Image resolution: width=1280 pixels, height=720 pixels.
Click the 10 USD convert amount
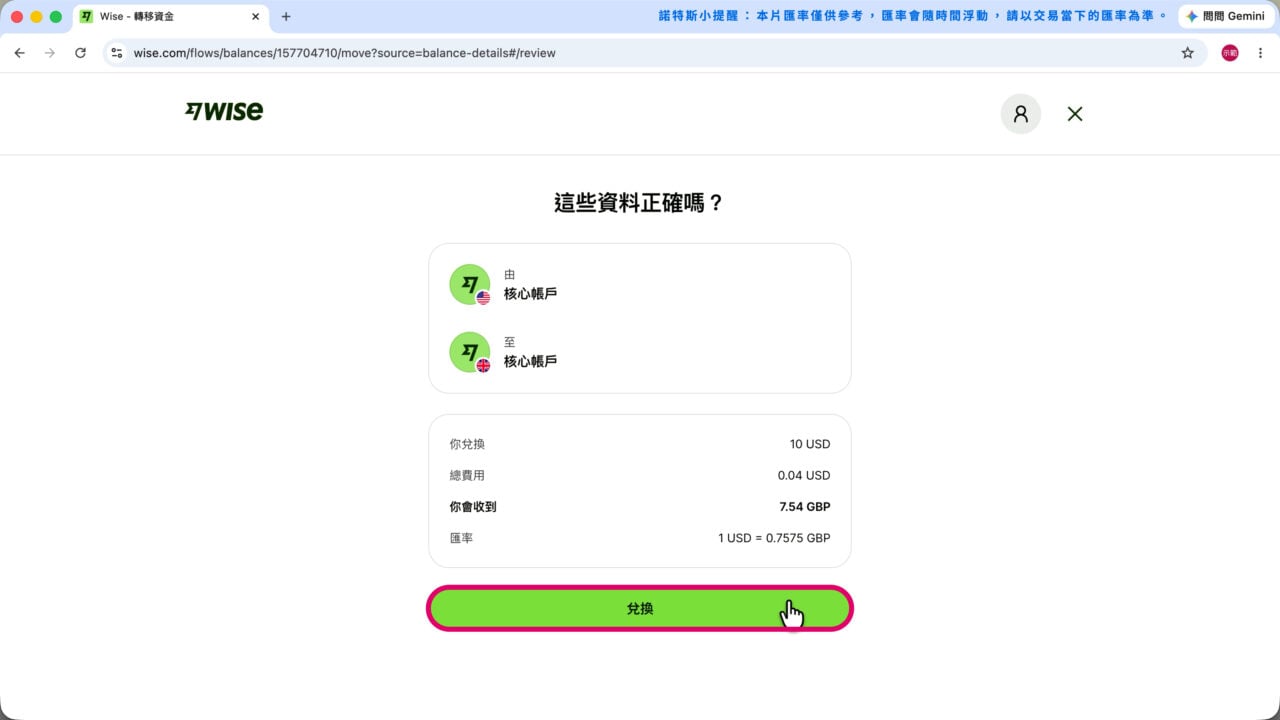(810, 444)
